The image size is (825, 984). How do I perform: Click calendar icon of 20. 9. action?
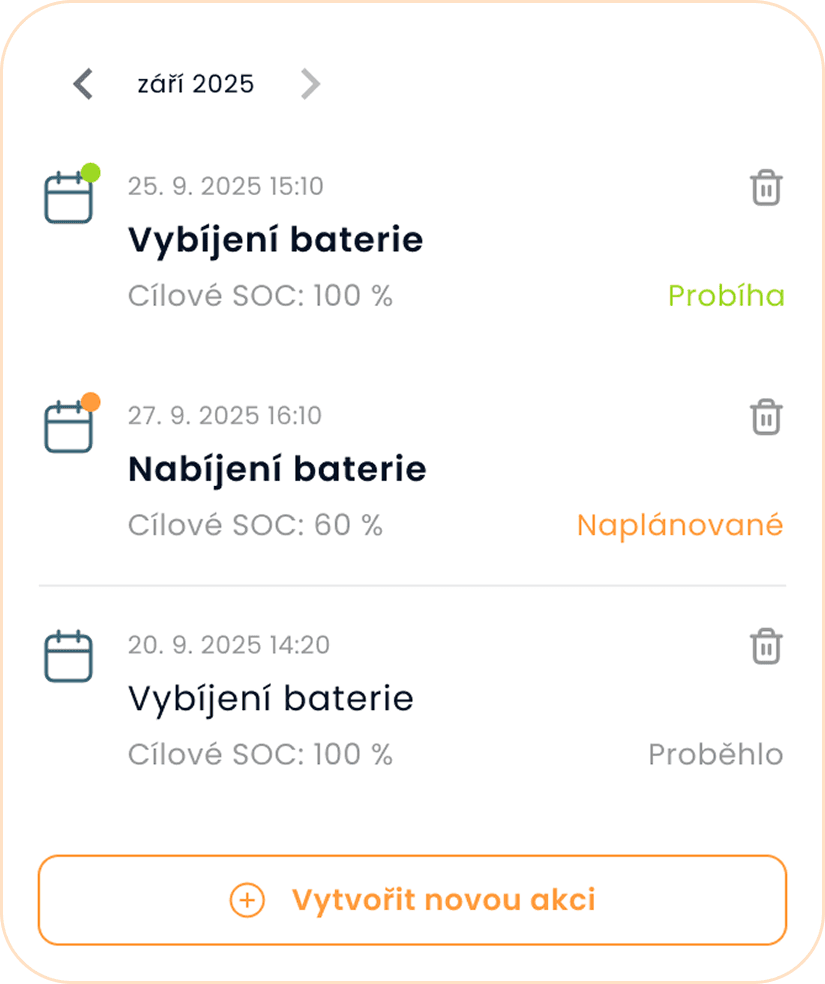[69, 656]
